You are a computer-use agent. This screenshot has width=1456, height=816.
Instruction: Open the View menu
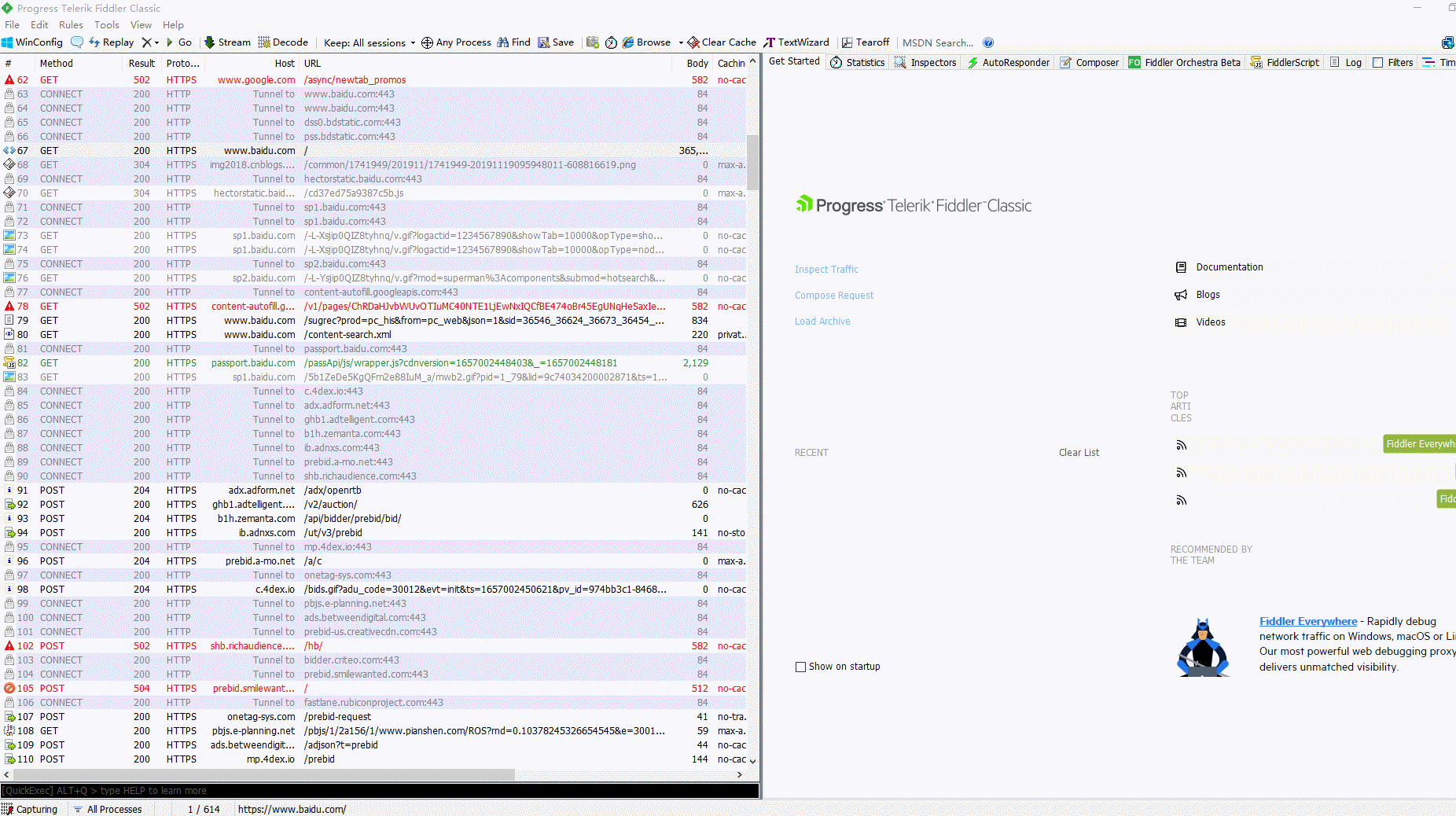pos(141,25)
